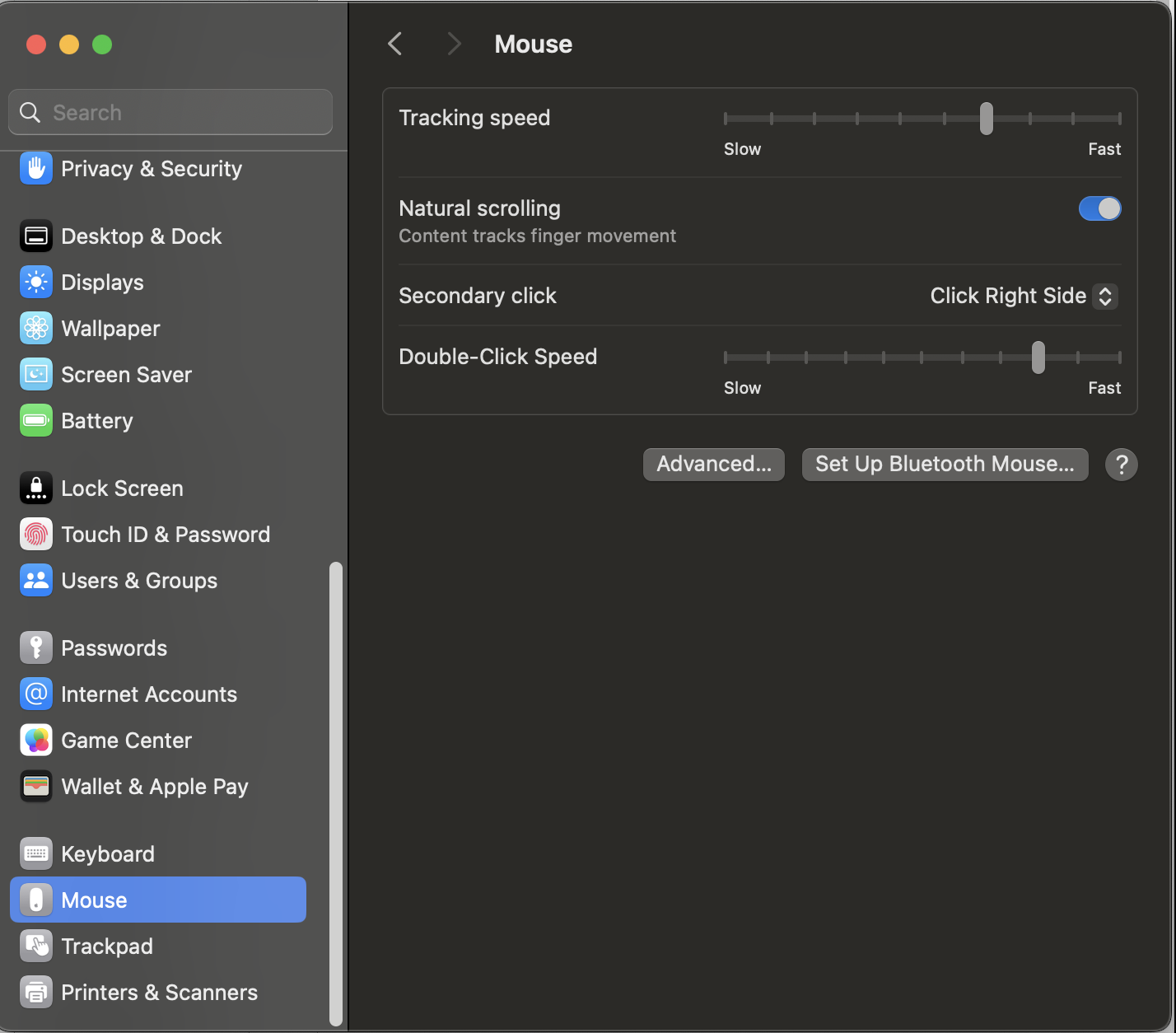Select the Trackpad icon in sidebar

coord(36,947)
